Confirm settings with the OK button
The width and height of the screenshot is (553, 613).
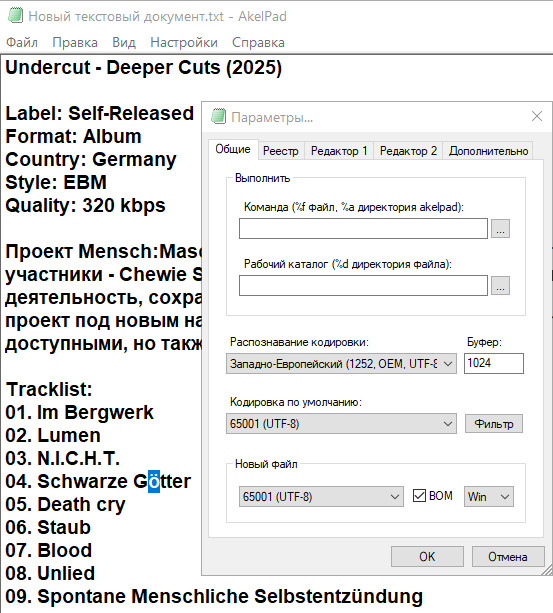pos(427,556)
